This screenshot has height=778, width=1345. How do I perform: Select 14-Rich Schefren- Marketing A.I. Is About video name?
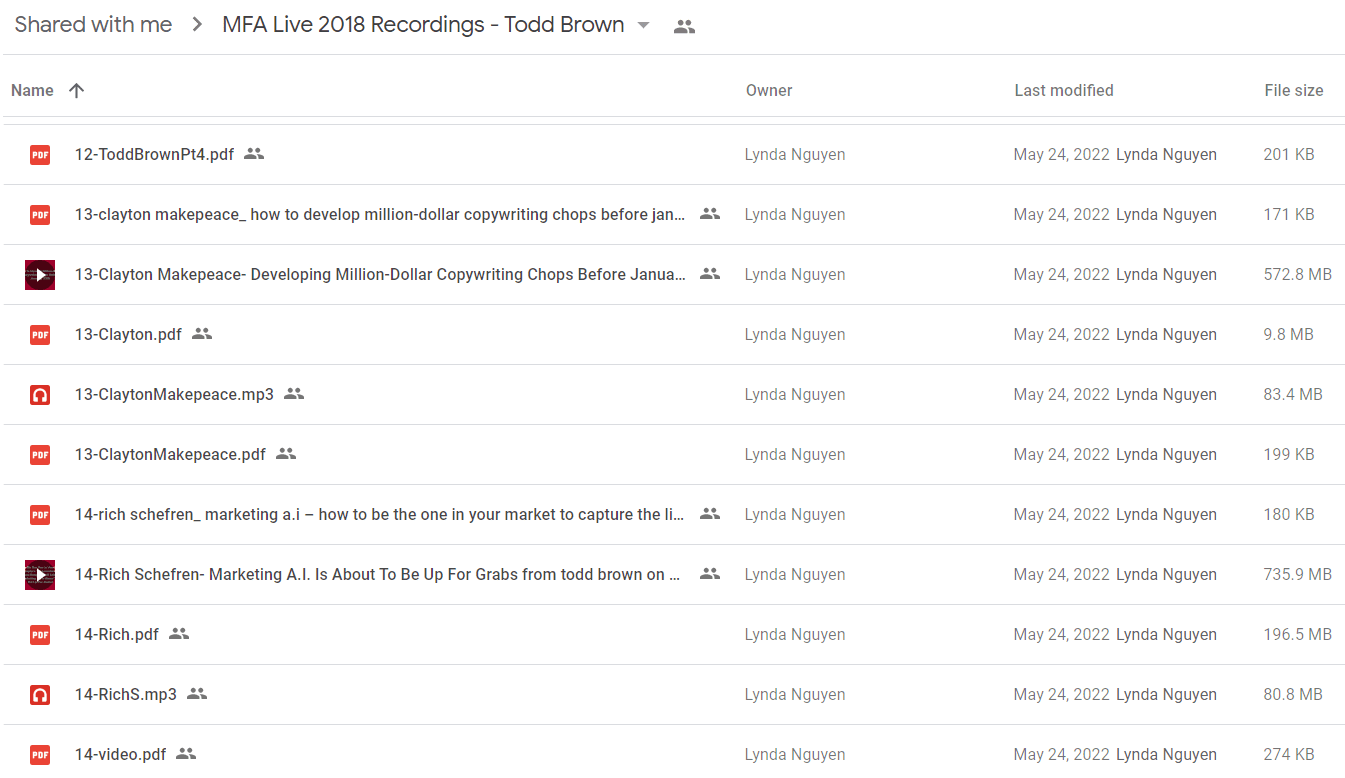tap(378, 575)
